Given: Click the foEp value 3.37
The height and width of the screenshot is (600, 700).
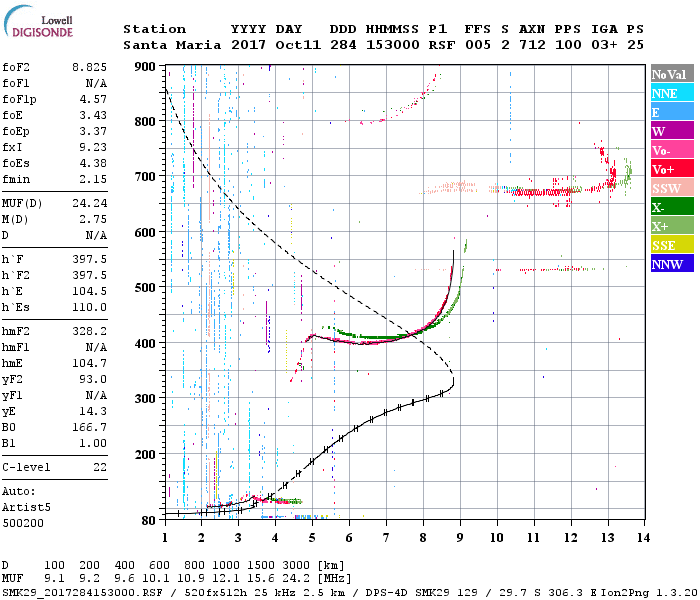Looking at the screenshot, I should [93, 131].
